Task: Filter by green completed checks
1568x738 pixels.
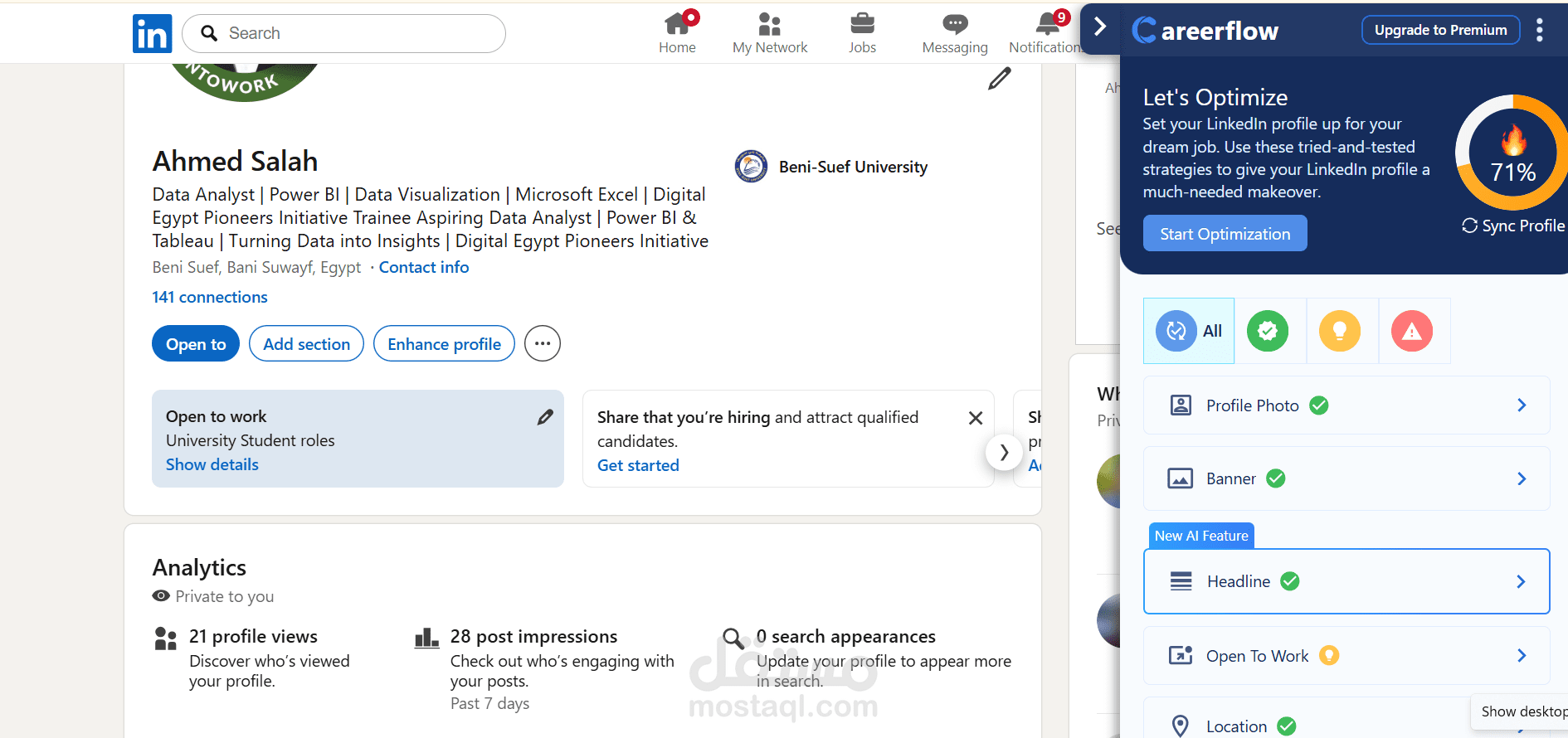Action: tap(1268, 331)
